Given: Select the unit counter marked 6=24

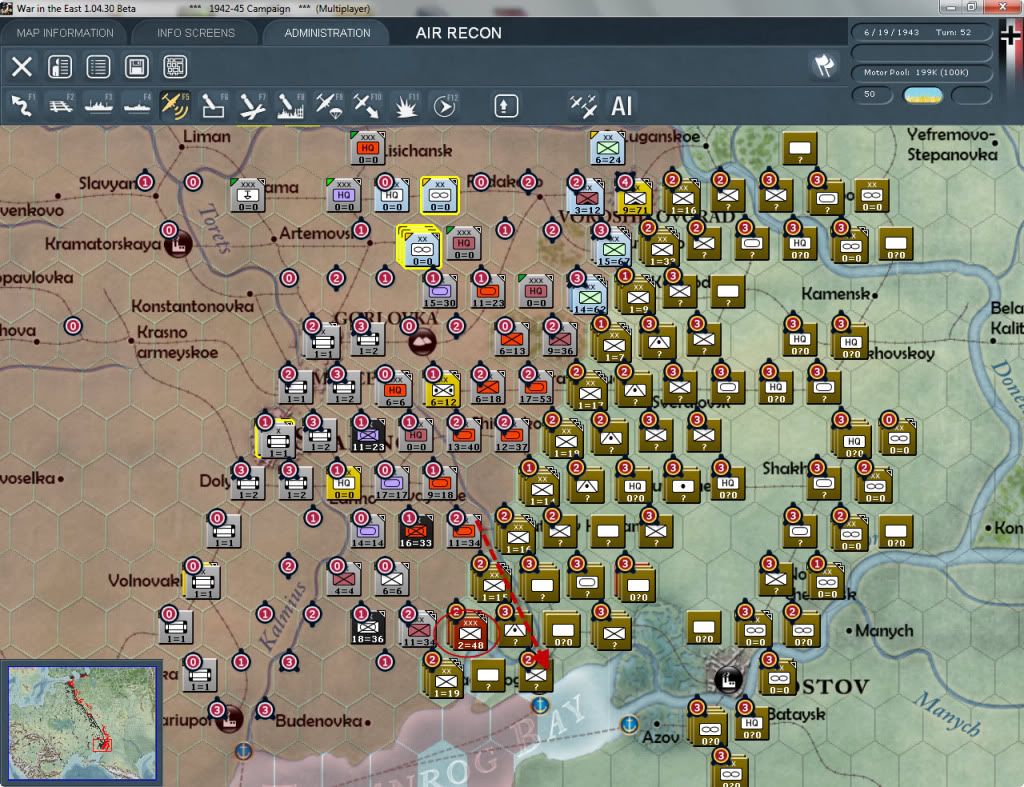Looking at the screenshot, I should click(607, 148).
